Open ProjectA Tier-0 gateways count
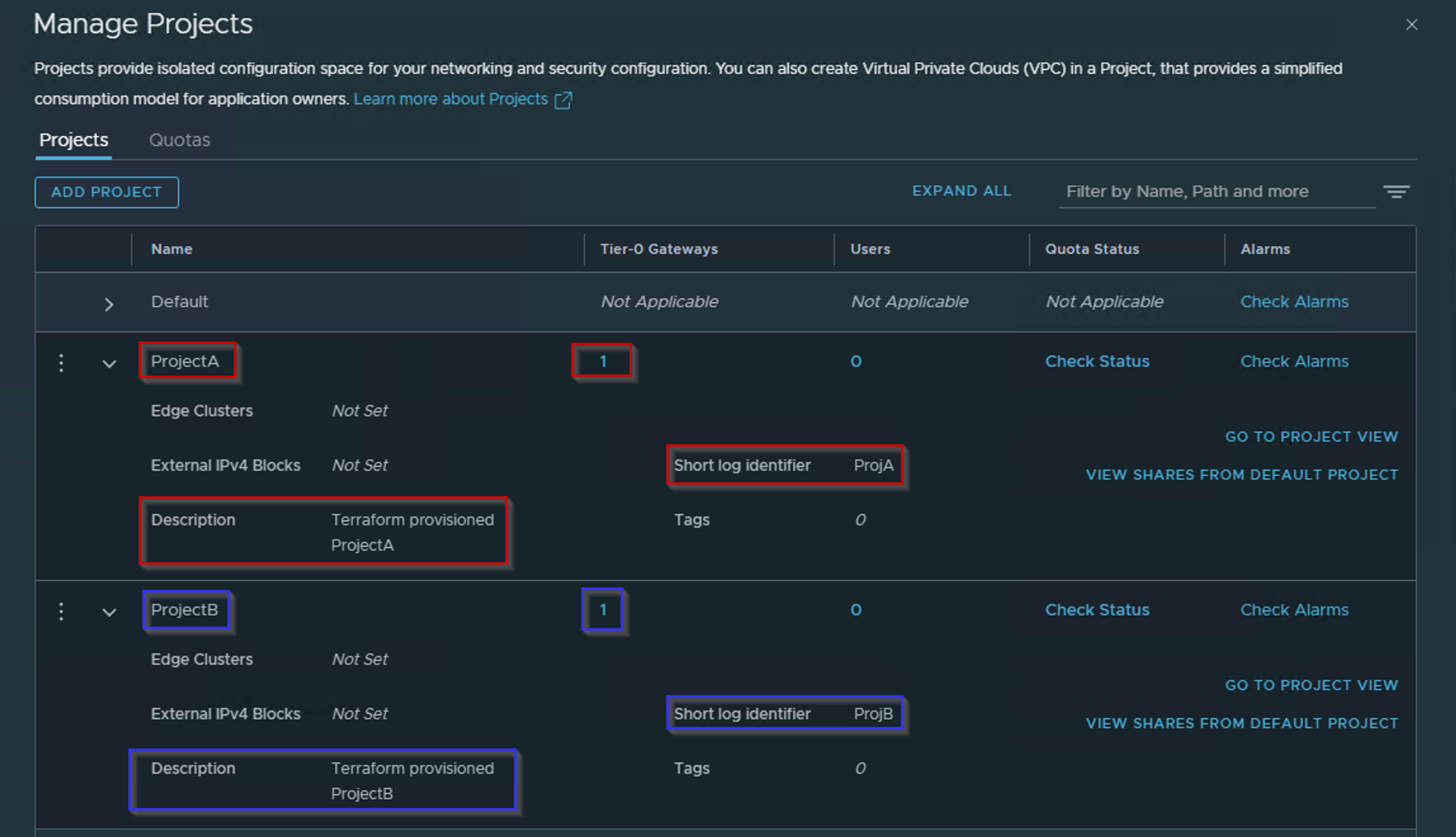The image size is (1456, 837). [x=603, y=361]
